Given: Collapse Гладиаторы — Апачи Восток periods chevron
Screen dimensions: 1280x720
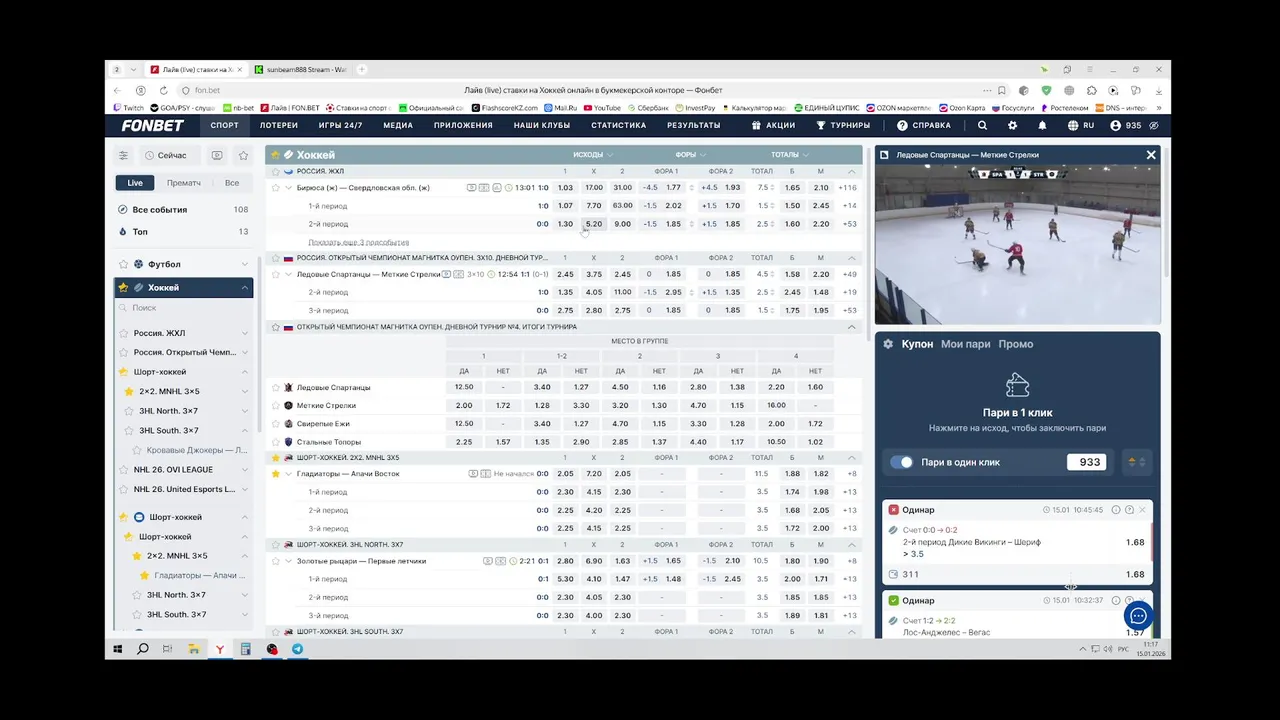Looking at the screenshot, I should point(289,473).
